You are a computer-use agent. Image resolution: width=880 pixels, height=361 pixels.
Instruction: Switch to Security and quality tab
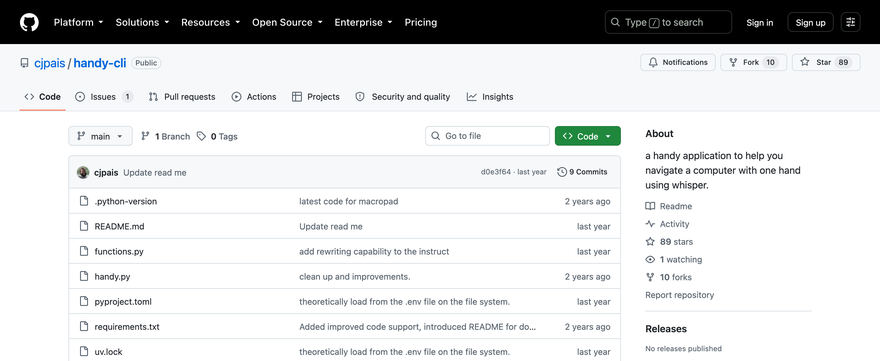403,97
